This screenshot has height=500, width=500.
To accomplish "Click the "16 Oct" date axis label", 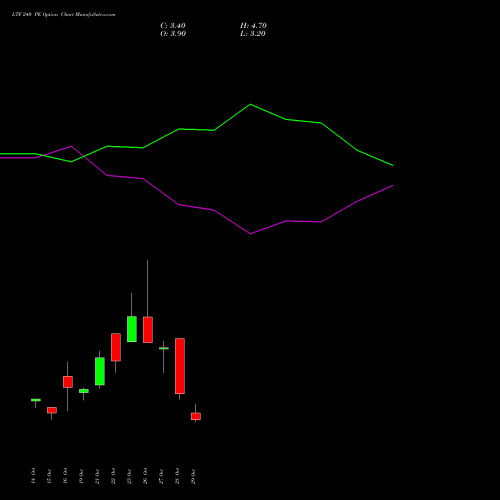I will click(65, 476).
